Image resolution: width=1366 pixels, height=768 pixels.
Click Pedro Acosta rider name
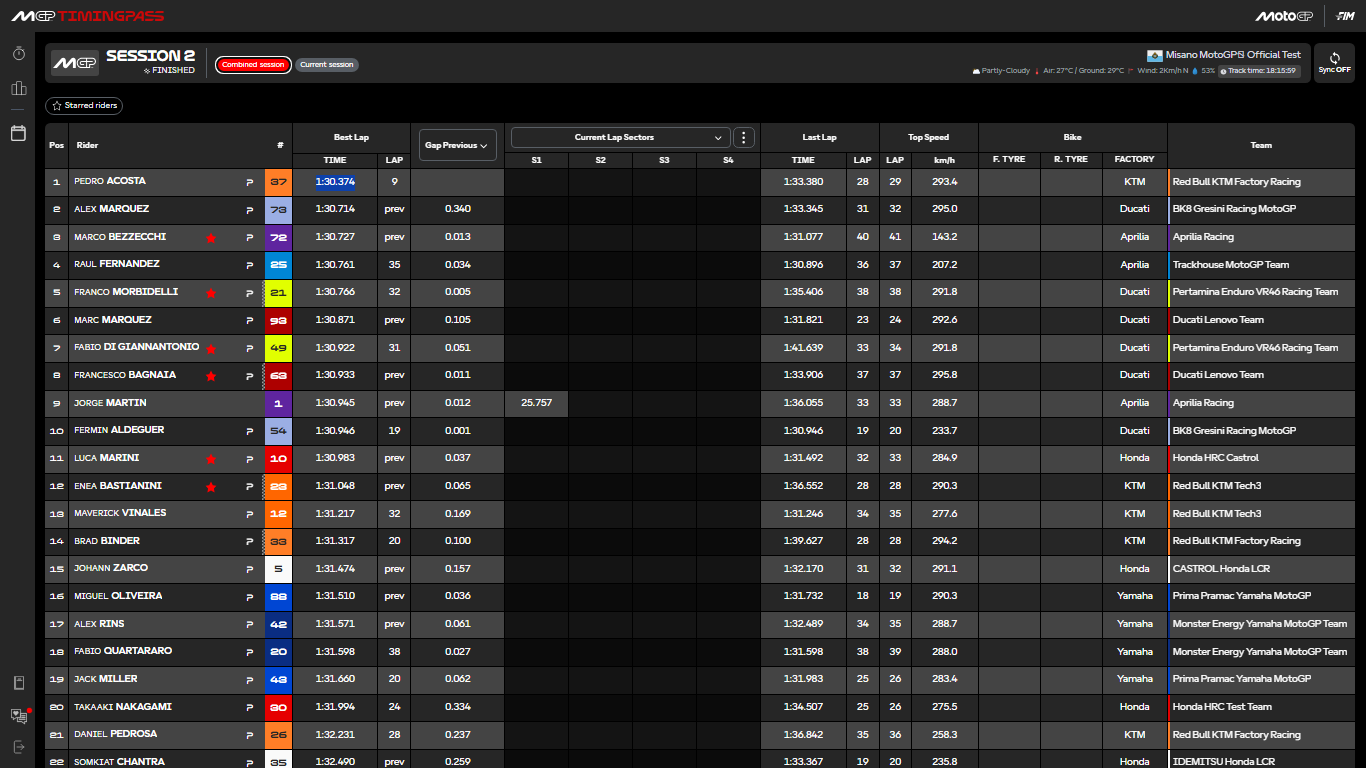click(110, 182)
